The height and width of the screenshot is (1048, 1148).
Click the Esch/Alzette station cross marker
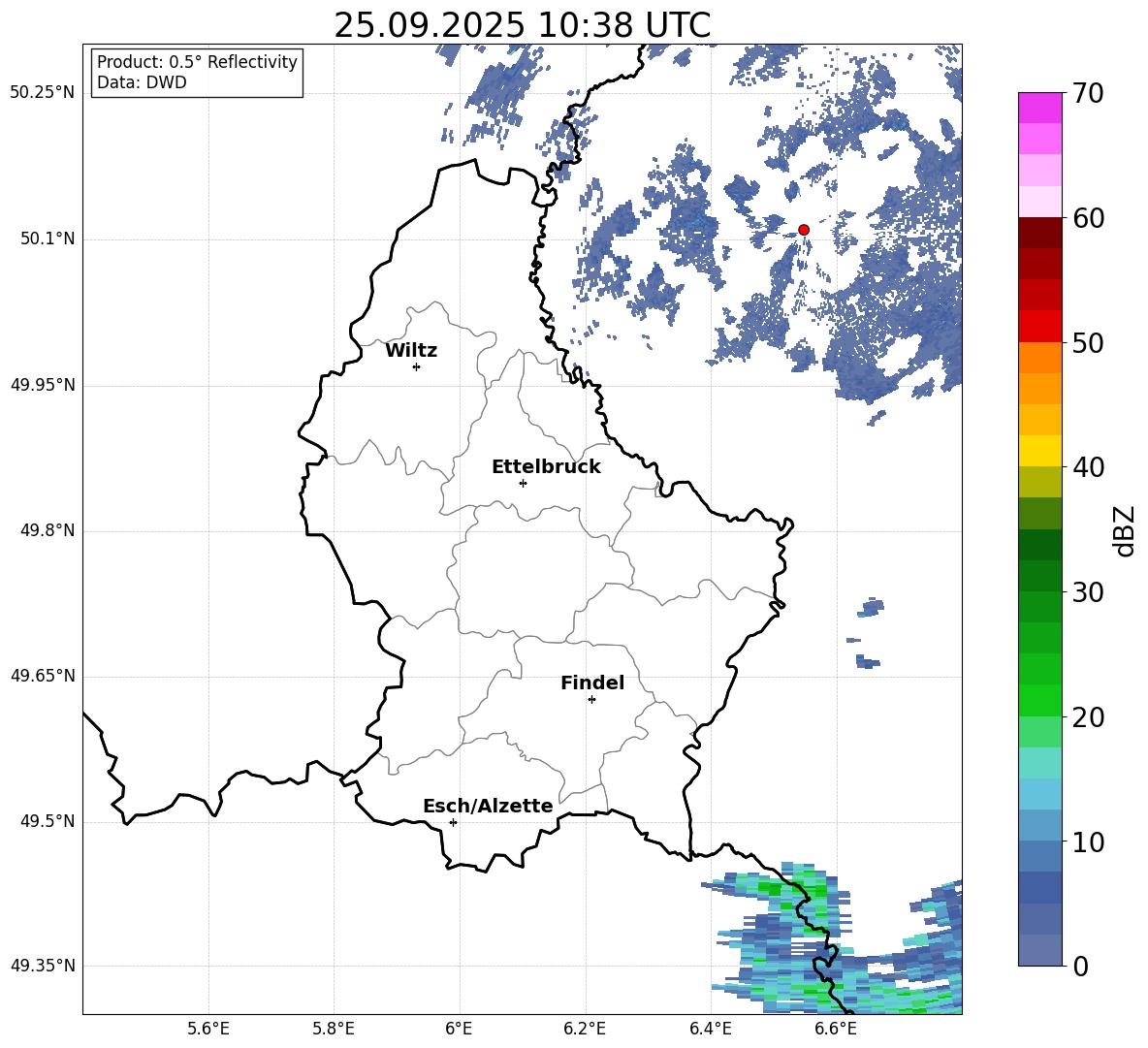[x=453, y=822]
